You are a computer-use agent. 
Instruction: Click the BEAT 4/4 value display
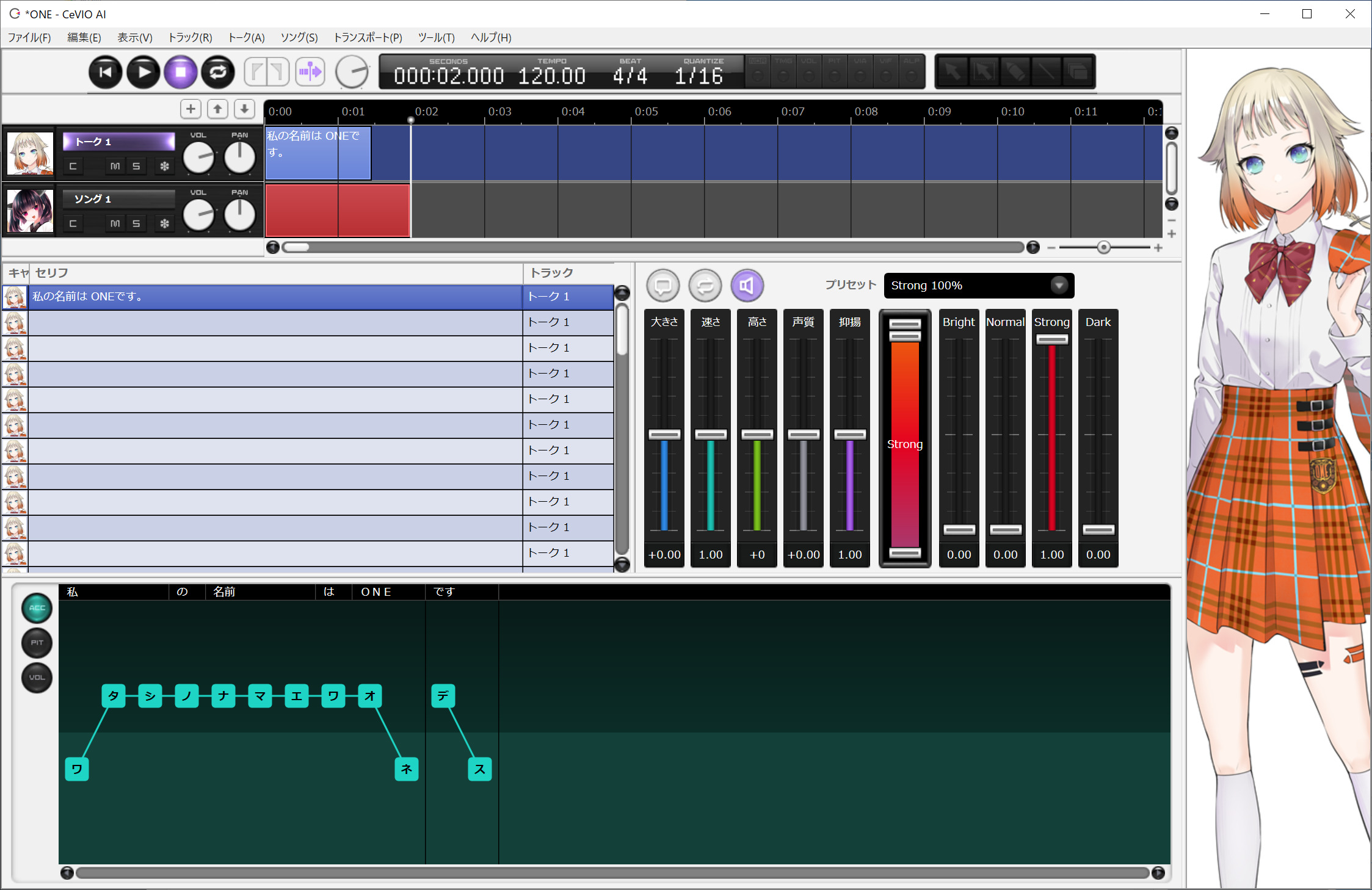pos(630,76)
